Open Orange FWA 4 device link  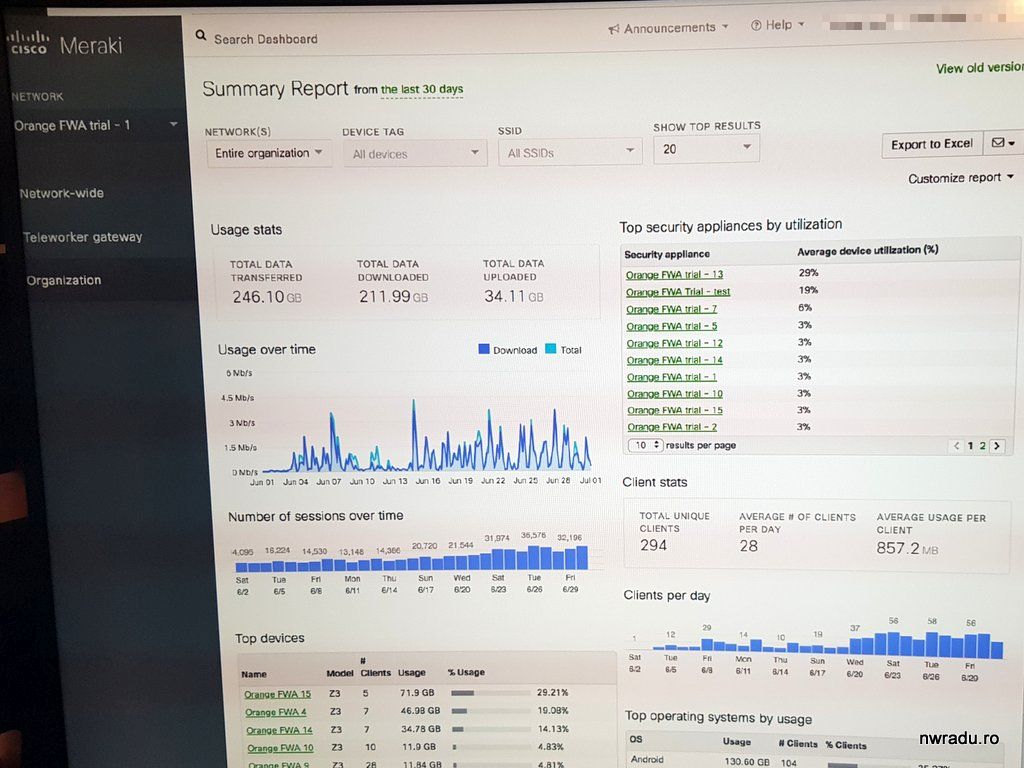click(276, 712)
